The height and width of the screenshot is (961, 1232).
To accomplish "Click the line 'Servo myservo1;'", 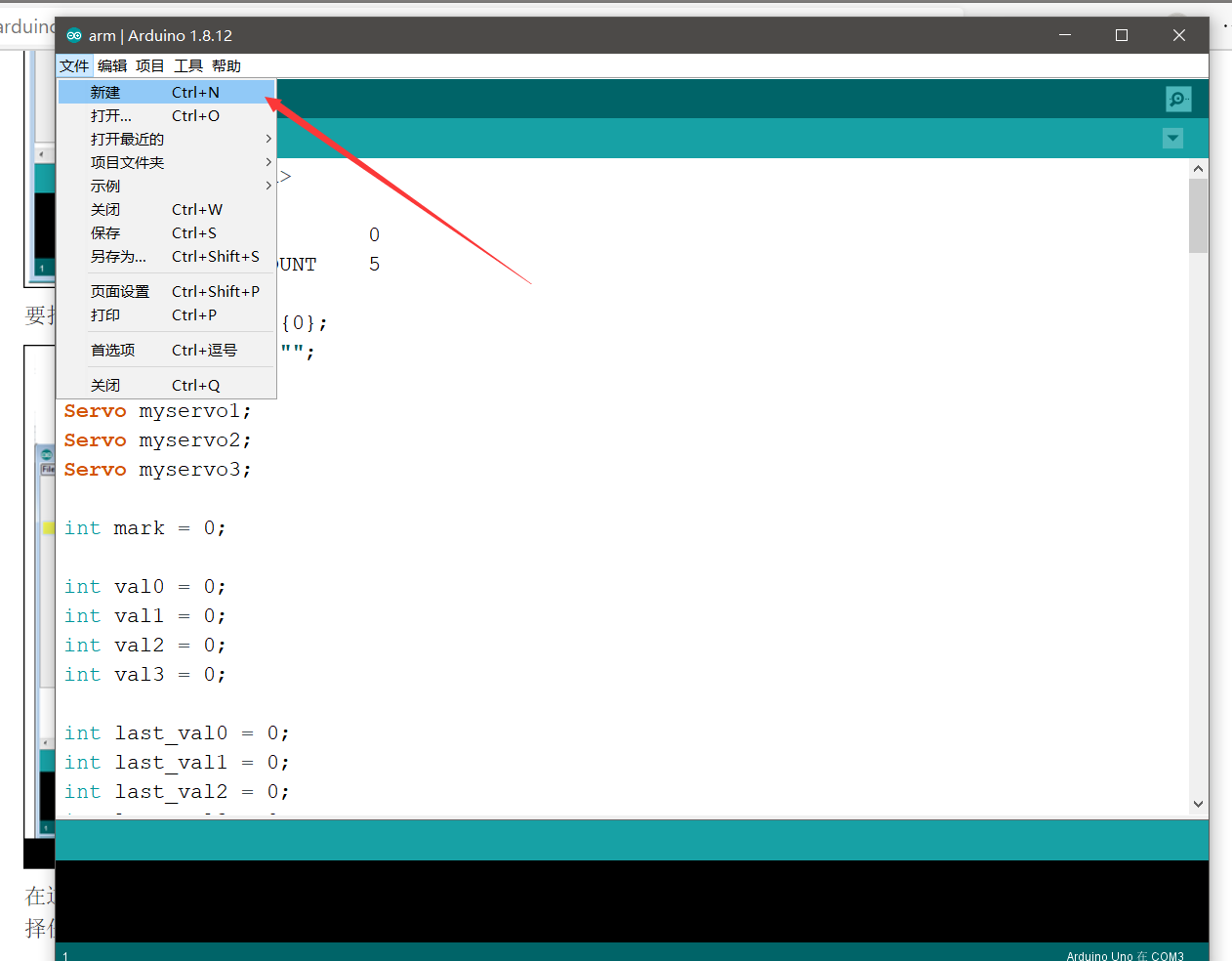I will [158, 411].
